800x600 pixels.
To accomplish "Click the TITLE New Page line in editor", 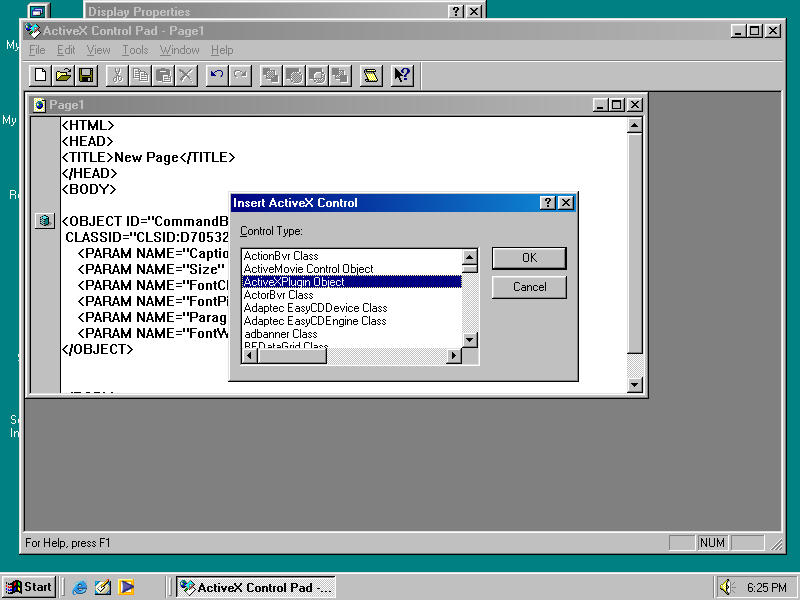I will coord(148,157).
